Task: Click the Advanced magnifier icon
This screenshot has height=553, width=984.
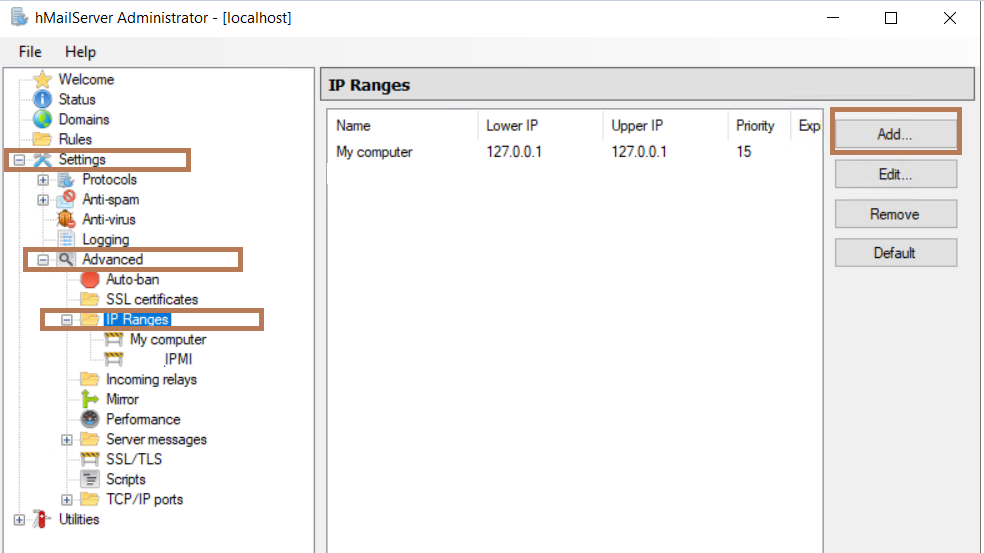Action: (x=66, y=259)
